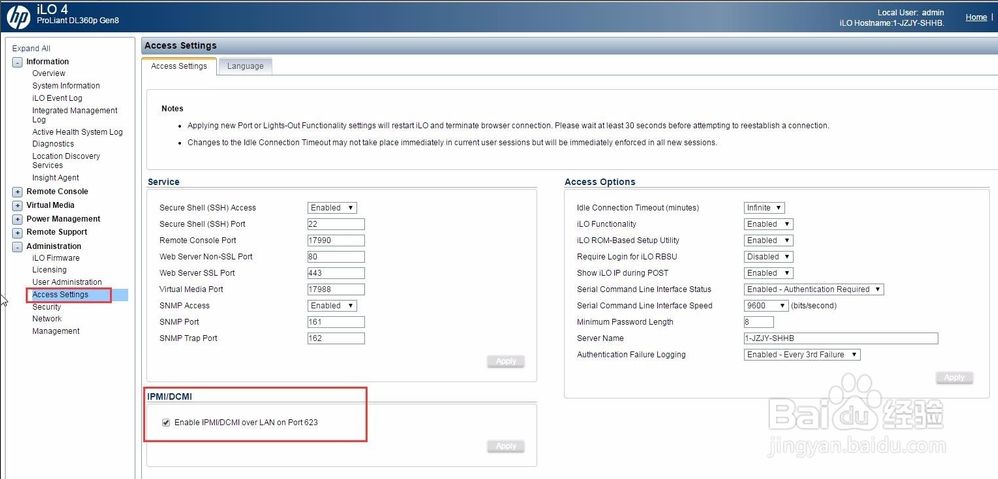Viewport: 998px width, 479px height.
Task: Open Idle Connection Timeout dropdown
Action: point(764,208)
